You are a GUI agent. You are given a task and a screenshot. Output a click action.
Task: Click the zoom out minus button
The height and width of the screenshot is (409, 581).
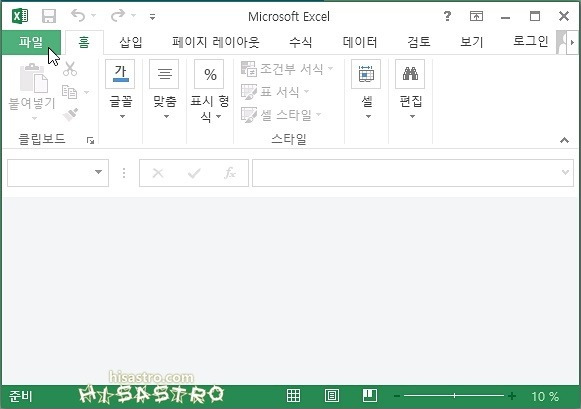tap(396, 396)
